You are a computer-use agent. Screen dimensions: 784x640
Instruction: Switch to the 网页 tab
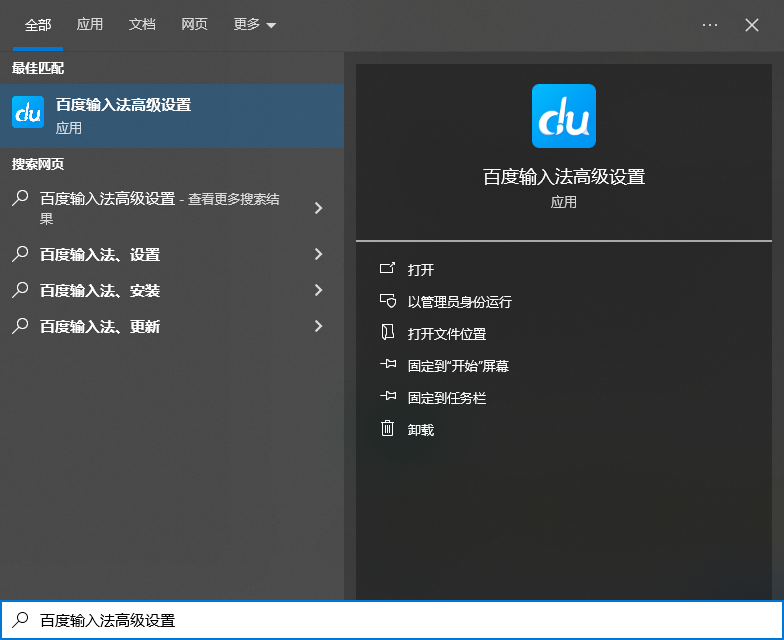click(194, 24)
